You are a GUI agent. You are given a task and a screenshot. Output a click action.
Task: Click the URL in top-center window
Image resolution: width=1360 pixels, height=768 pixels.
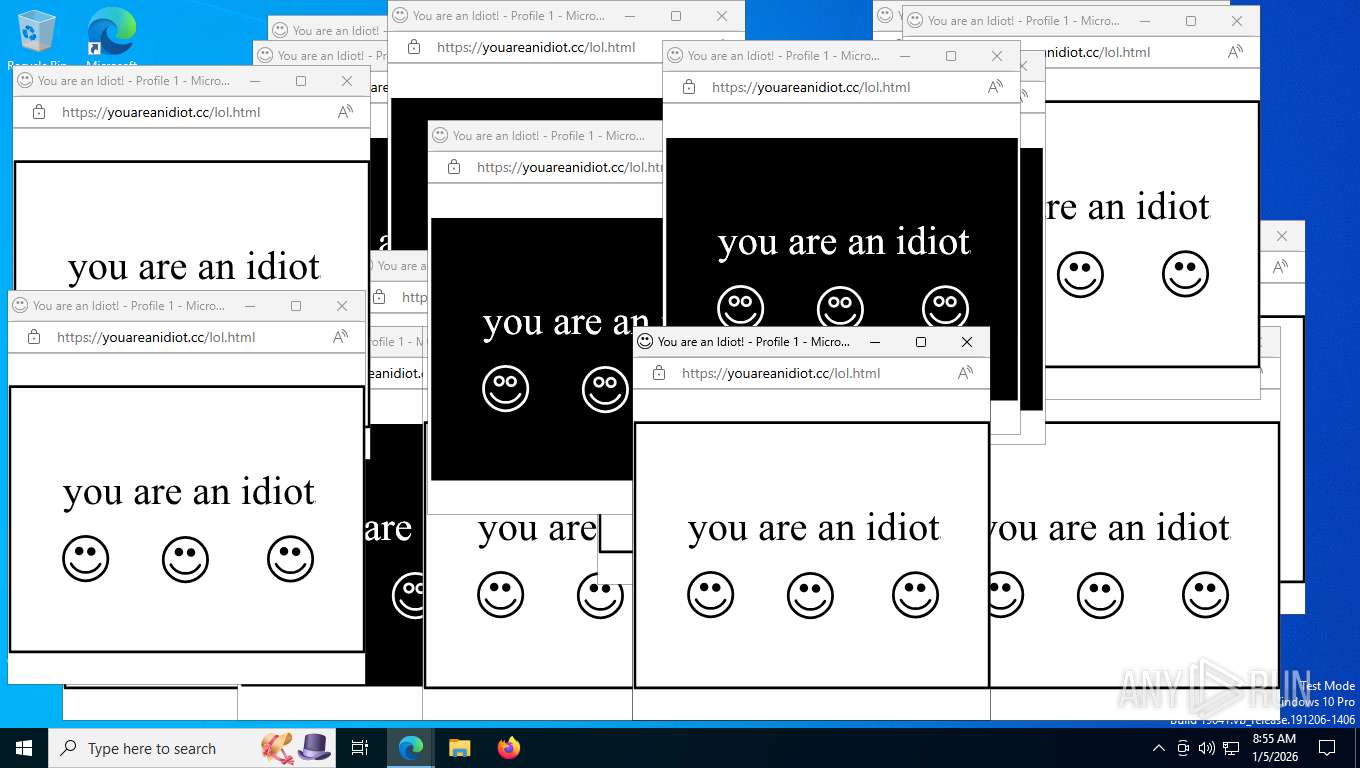(x=536, y=47)
